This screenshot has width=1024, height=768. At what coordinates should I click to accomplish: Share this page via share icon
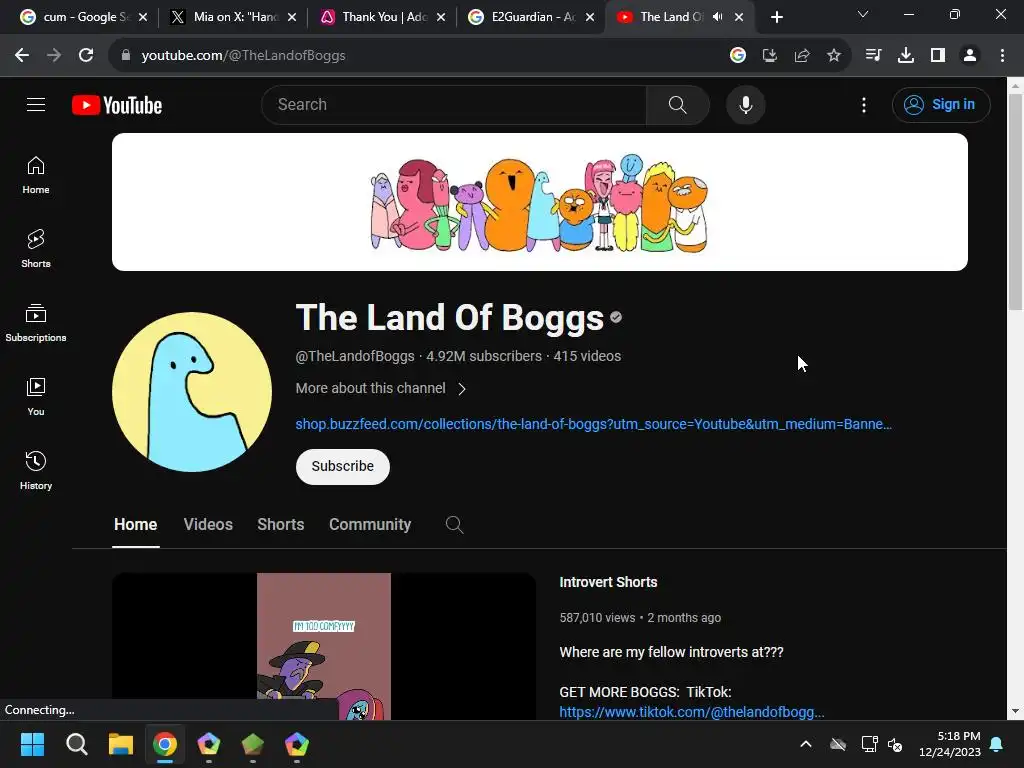pyautogui.click(x=802, y=56)
